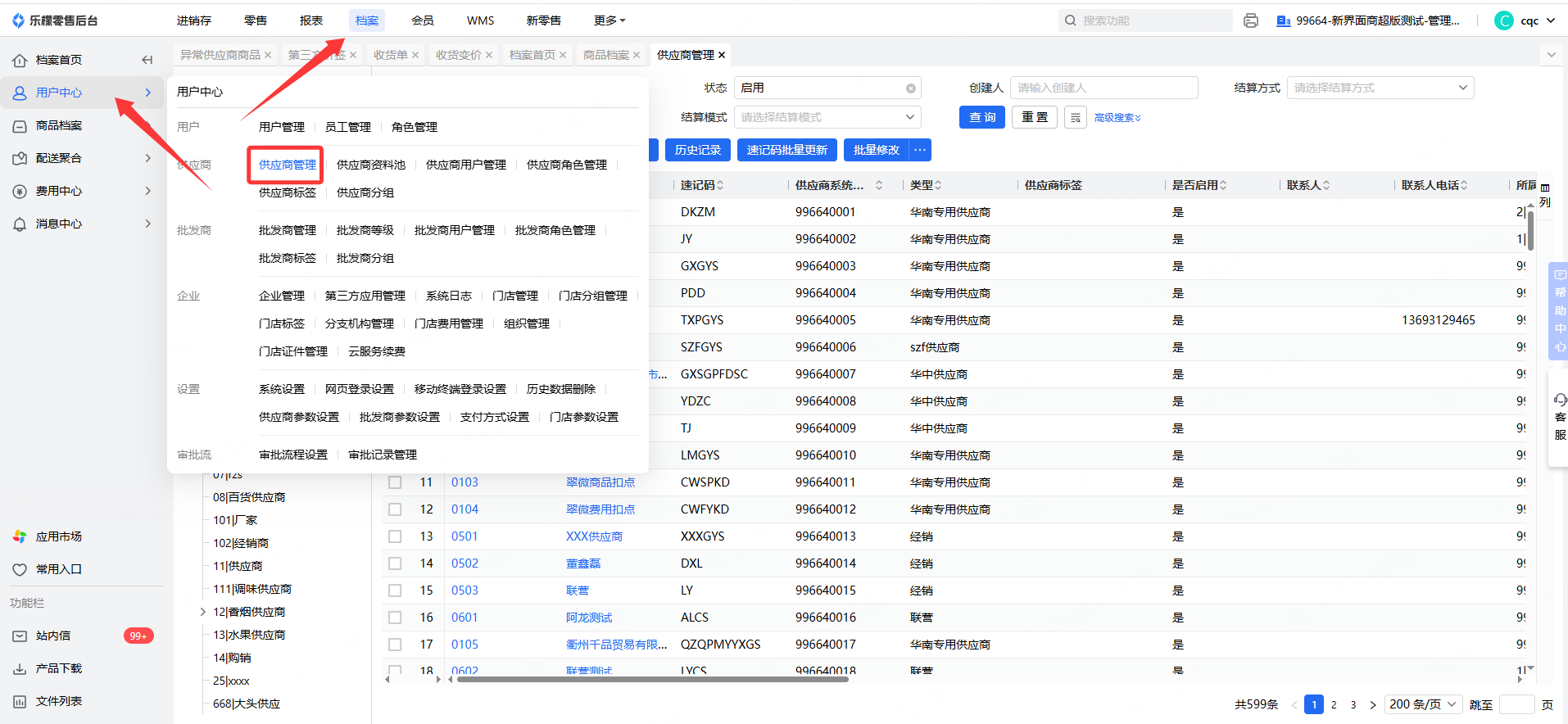Open the 结算方式 dropdown
The width and height of the screenshot is (1568, 724).
click(1380, 88)
